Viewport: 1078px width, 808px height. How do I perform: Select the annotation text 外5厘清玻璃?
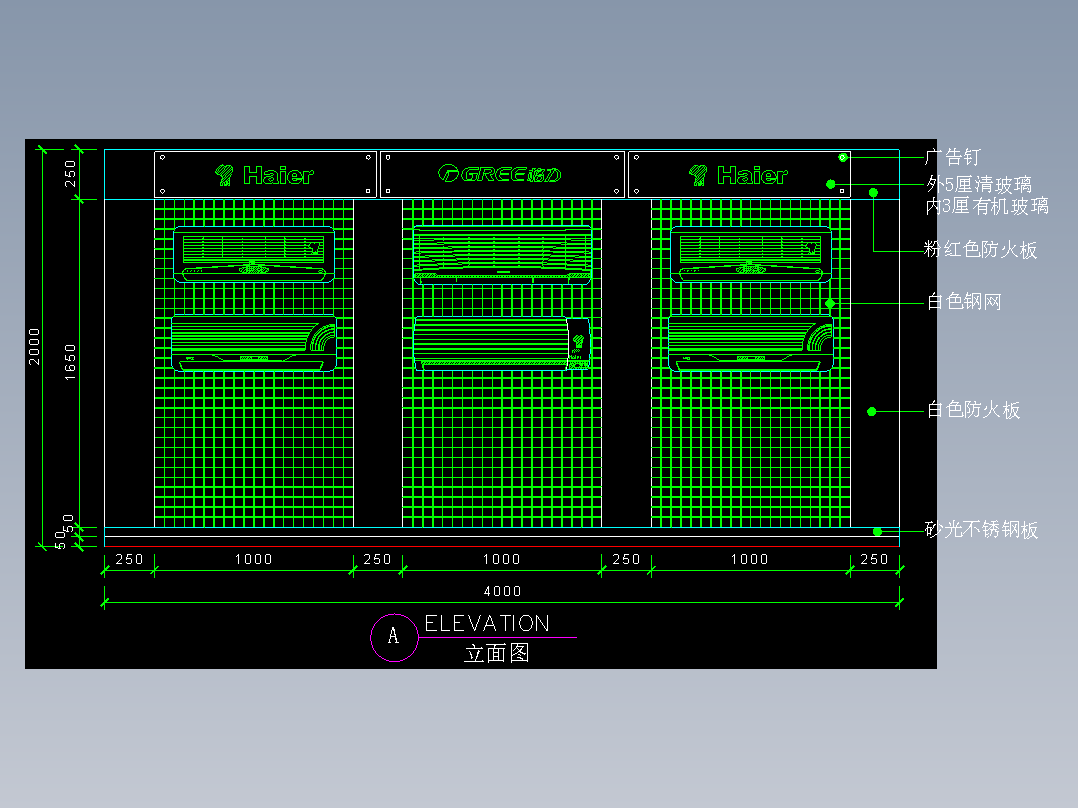tap(979, 184)
